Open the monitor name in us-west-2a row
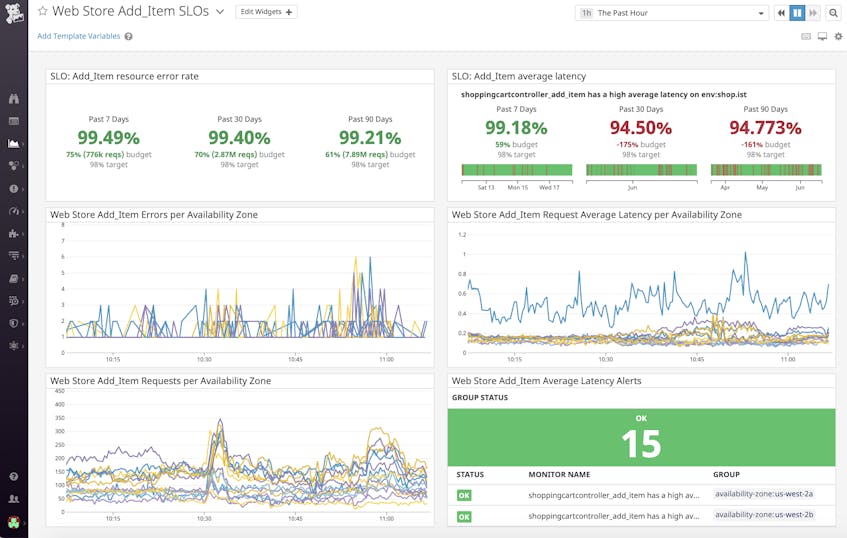The image size is (847, 538). 614,495
